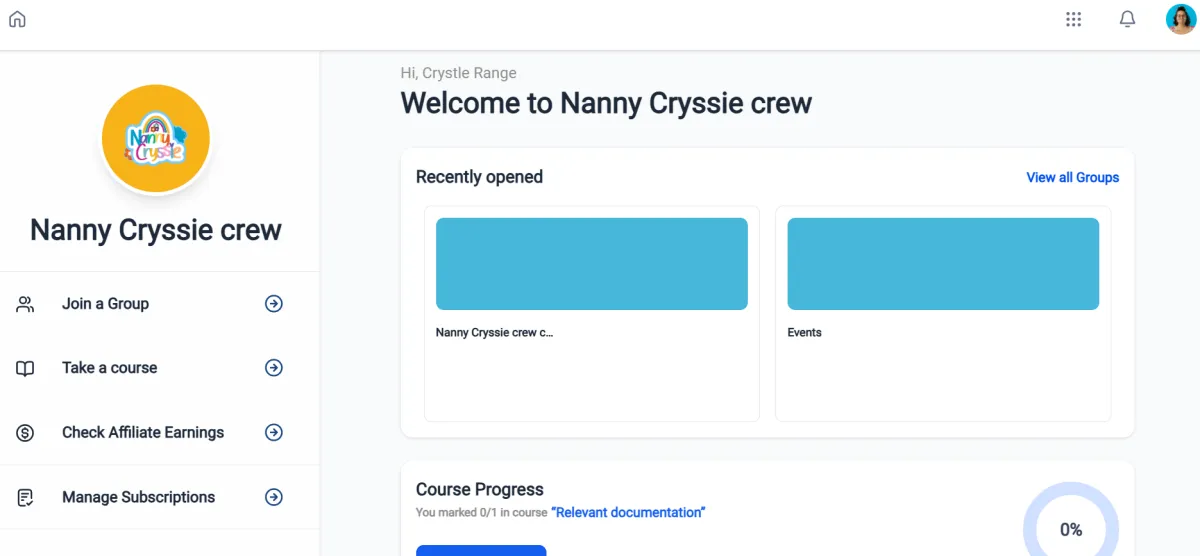Image resolution: width=1200 pixels, height=556 pixels.
Task: Click arrow circle for Manage Subscriptions
Action: coord(273,497)
